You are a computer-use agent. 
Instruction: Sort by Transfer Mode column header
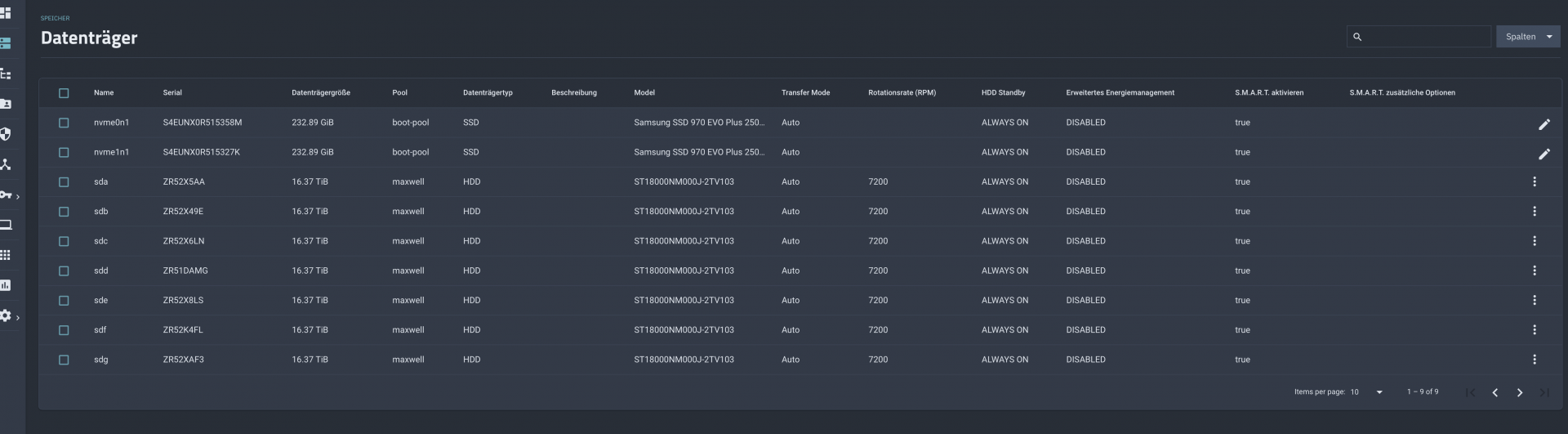[x=805, y=93]
